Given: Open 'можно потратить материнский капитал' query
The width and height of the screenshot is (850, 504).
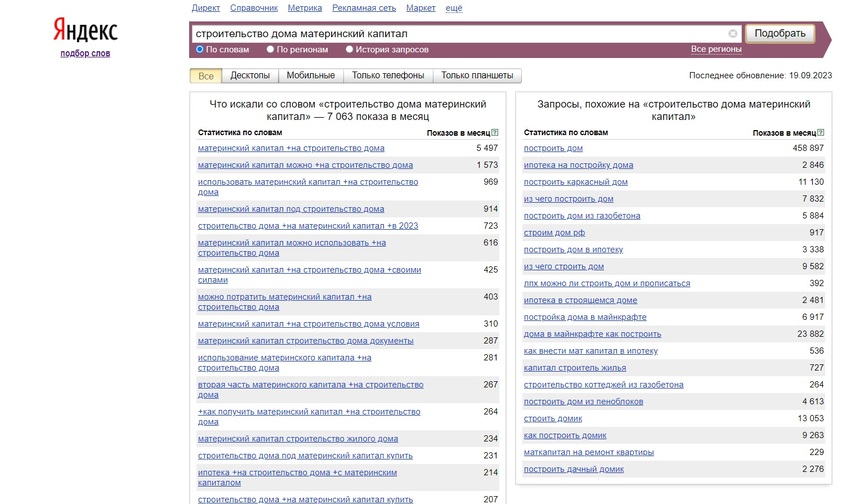Looking at the screenshot, I should pos(285,302).
